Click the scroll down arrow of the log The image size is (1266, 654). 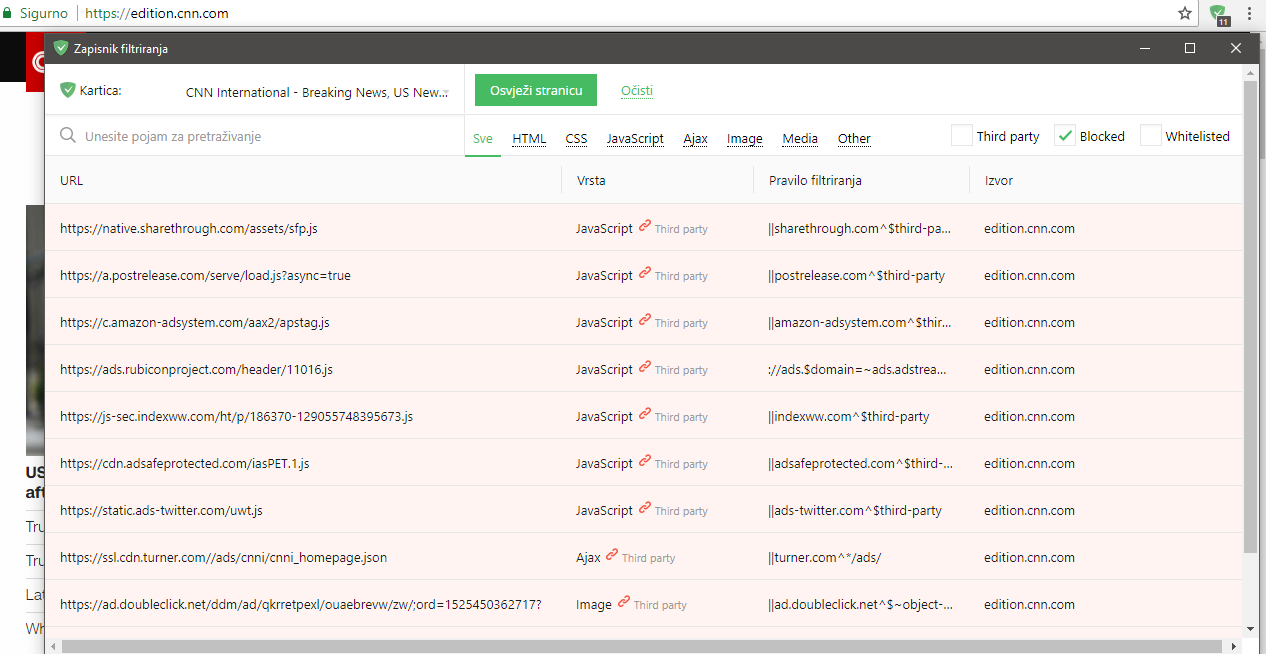click(x=1250, y=628)
